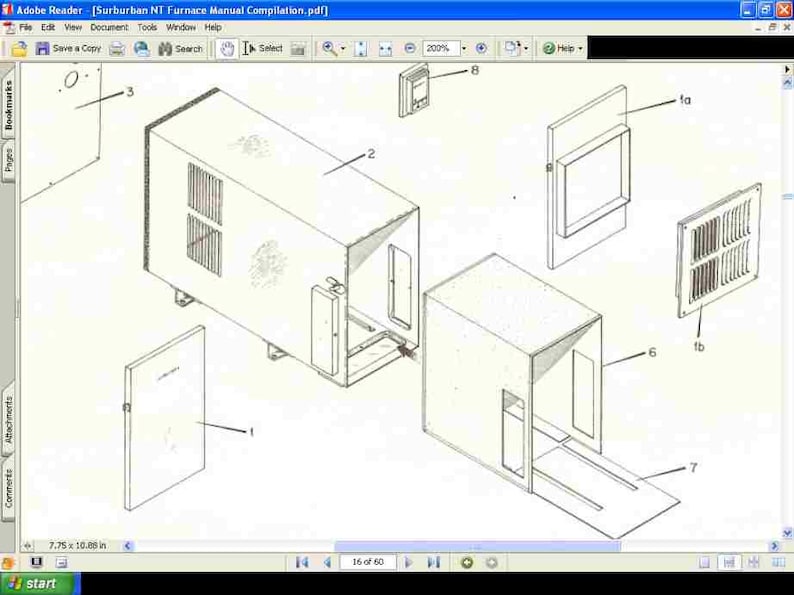Activate the Hand tool
The width and height of the screenshot is (794, 595).
(x=227, y=49)
